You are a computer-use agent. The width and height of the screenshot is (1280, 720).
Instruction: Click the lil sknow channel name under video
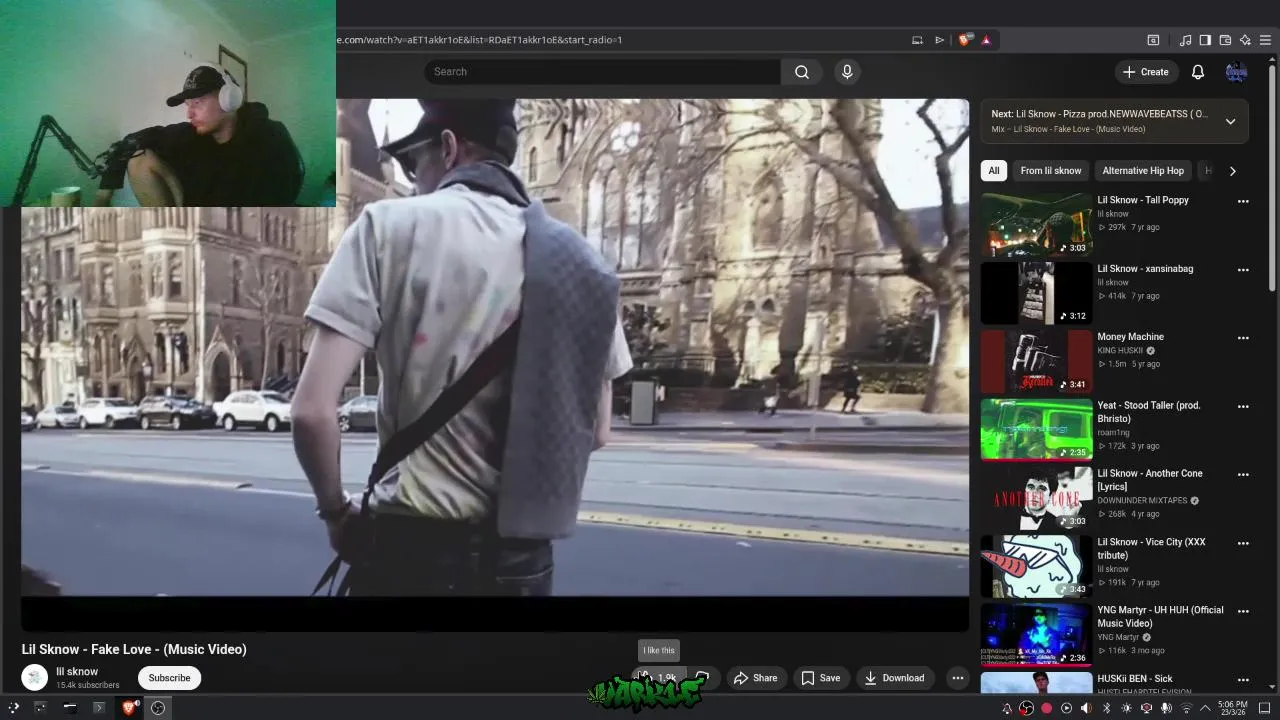click(x=77, y=672)
